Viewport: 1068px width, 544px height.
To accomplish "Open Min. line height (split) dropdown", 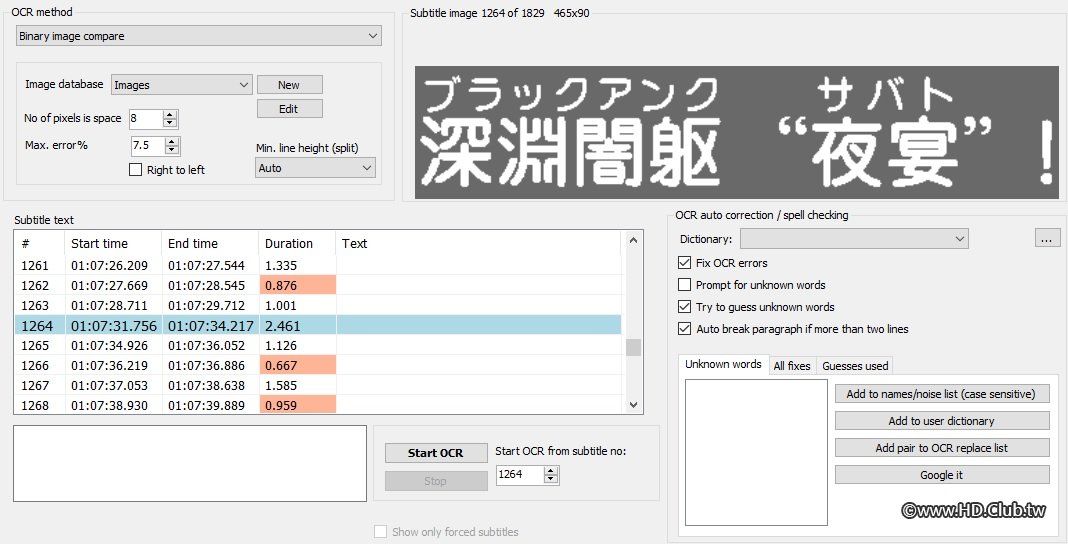I will tap(315, 168).
